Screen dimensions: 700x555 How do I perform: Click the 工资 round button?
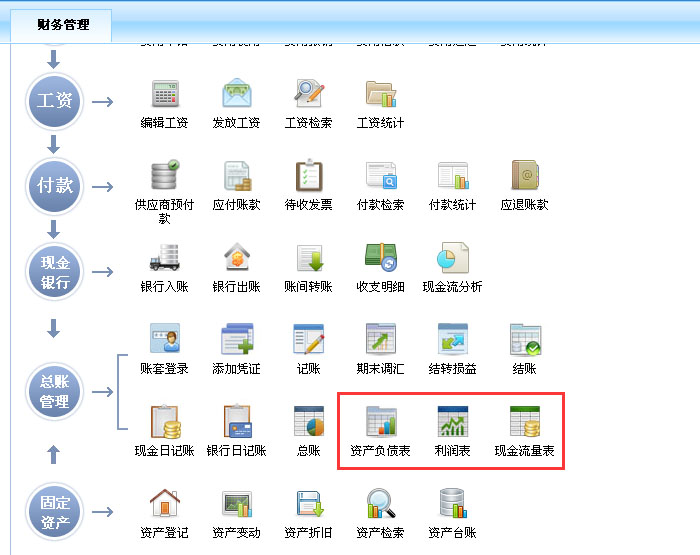coord(54,102)
